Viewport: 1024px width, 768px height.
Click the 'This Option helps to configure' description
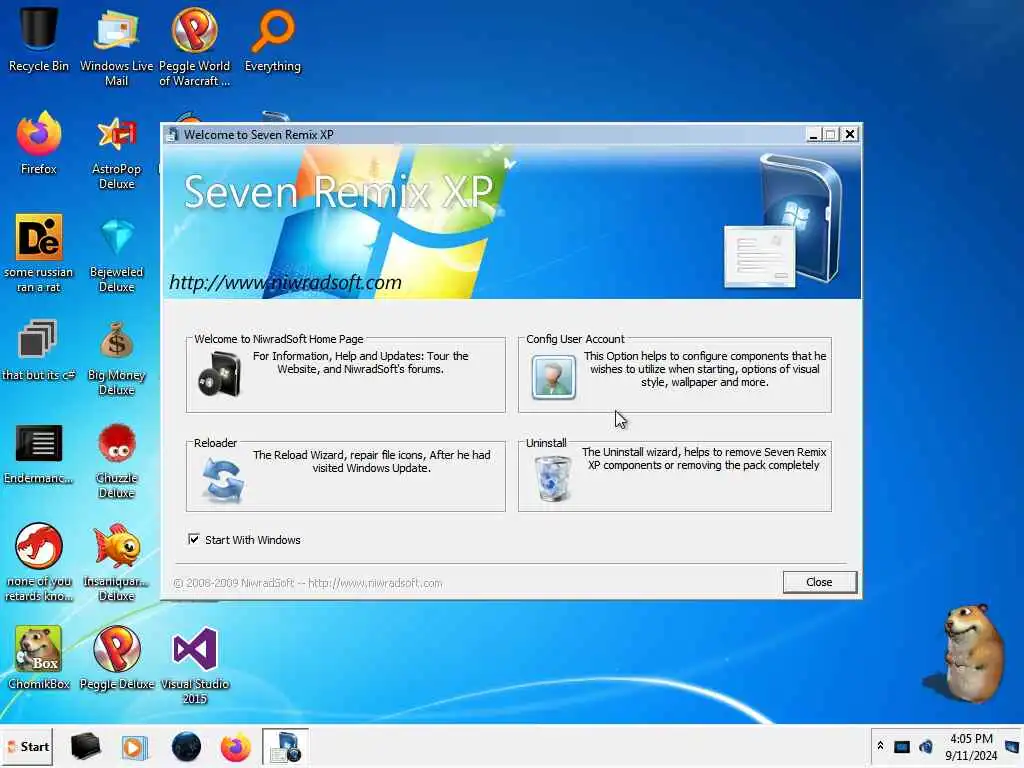coord(705,369)
